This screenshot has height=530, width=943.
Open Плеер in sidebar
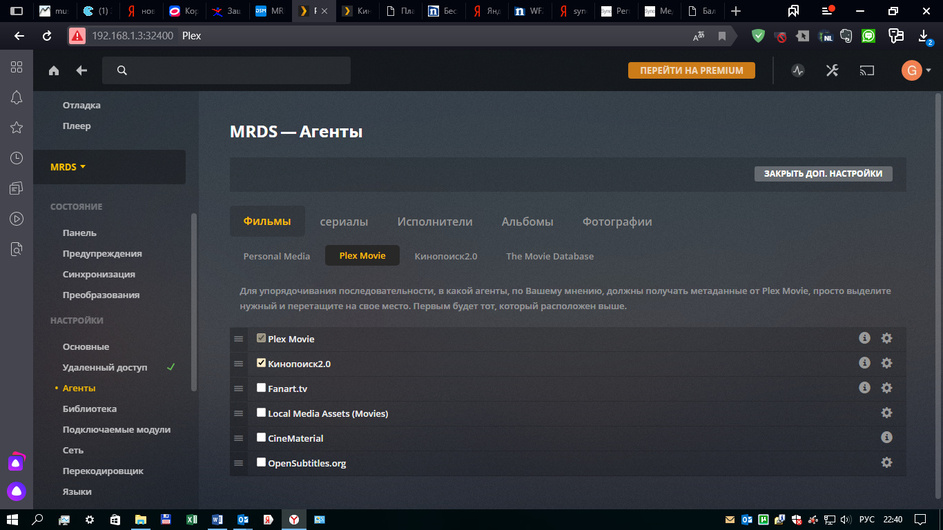click(x=76, y=126)
